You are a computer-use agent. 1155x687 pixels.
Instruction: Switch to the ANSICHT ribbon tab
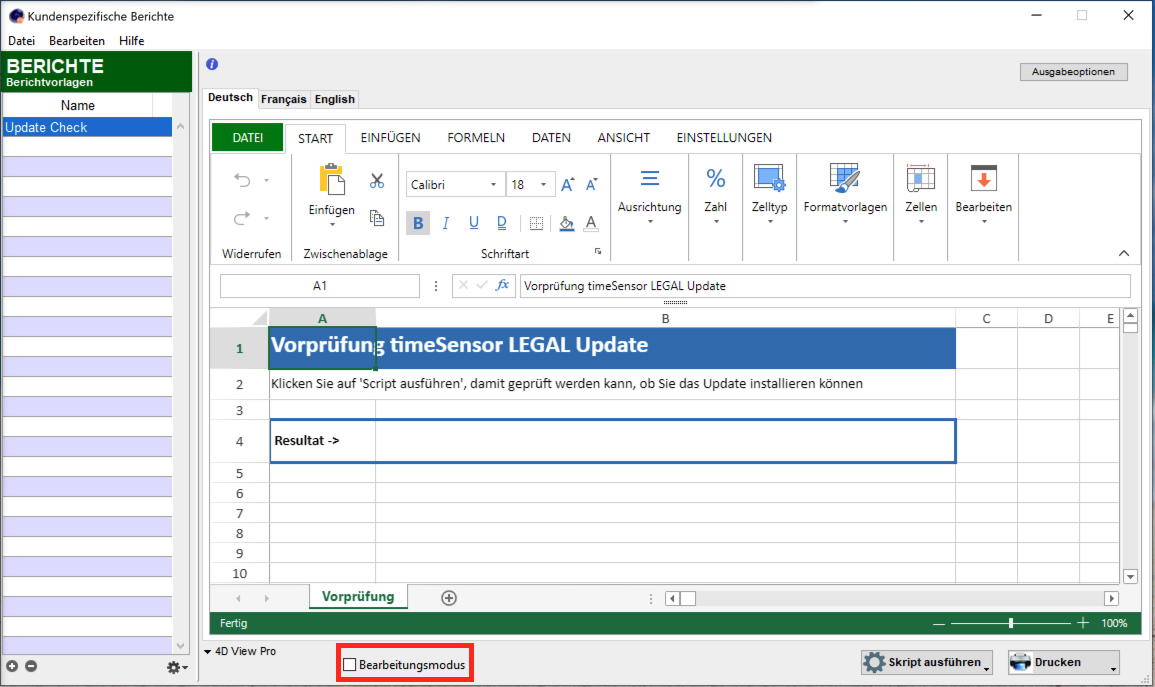[624, 138]
